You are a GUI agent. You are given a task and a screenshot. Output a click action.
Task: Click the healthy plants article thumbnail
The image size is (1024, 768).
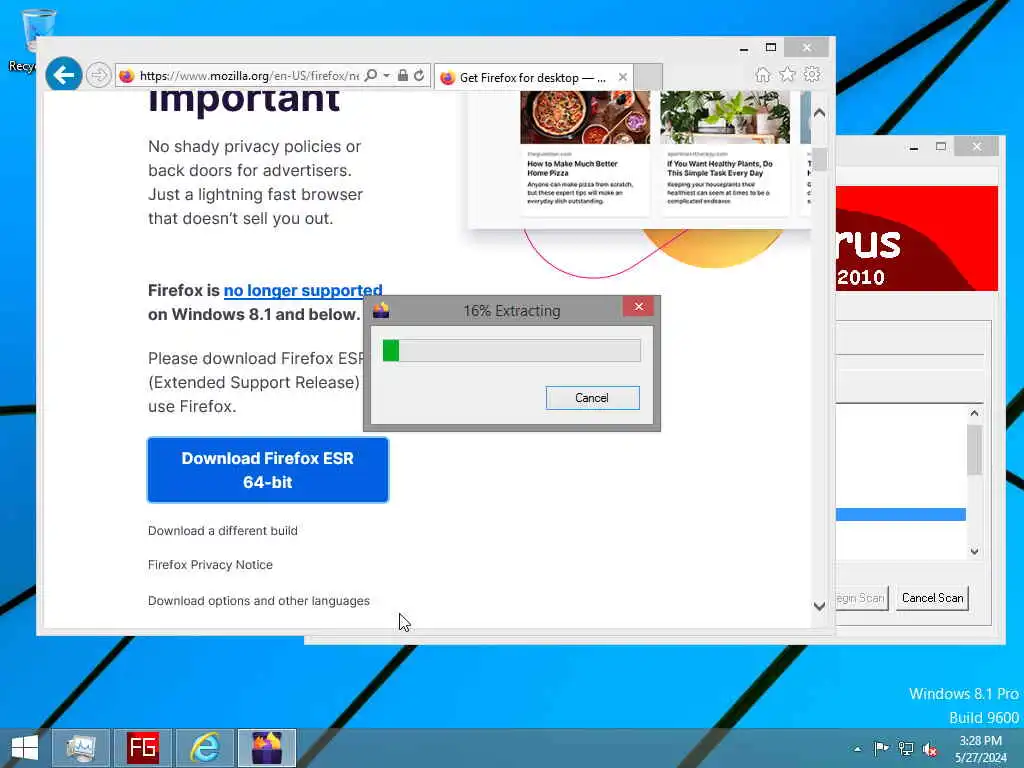[x=725, y=118]
